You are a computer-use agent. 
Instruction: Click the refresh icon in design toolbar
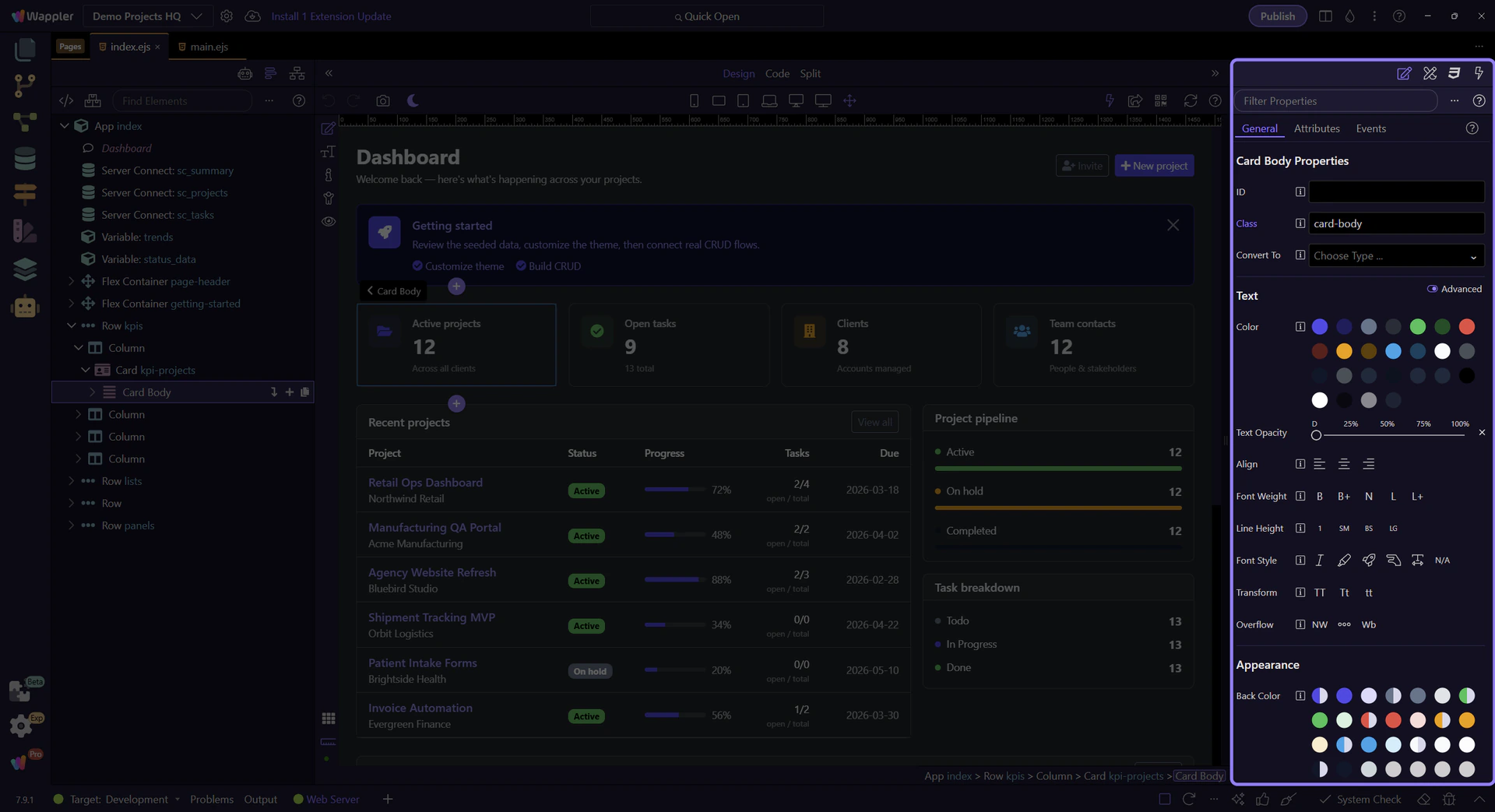point(1190,101)
